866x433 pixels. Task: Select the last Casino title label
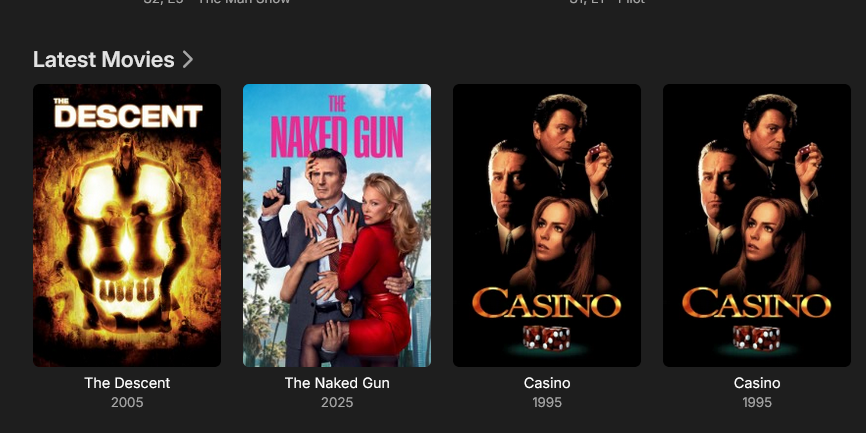(x=757, y=383)
